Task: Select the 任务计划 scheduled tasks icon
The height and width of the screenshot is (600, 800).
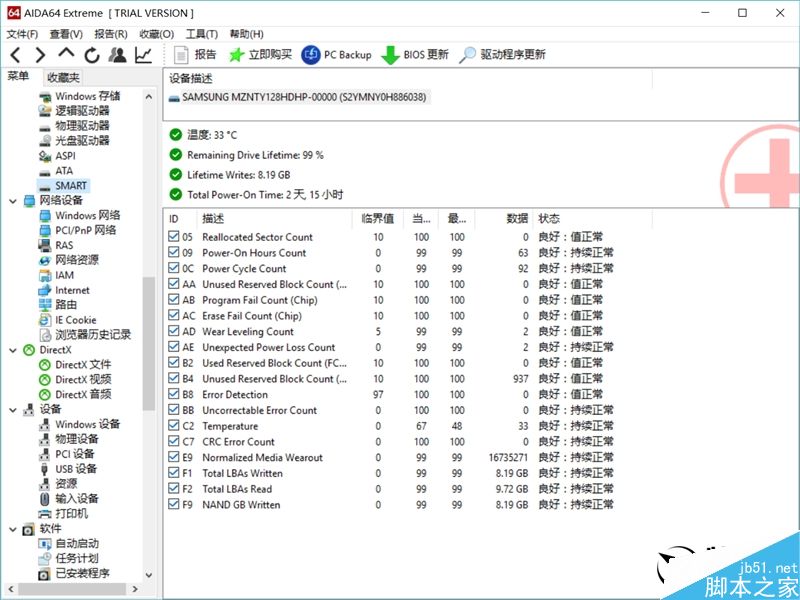Action: pyautogui.click(x=45, y=558)
